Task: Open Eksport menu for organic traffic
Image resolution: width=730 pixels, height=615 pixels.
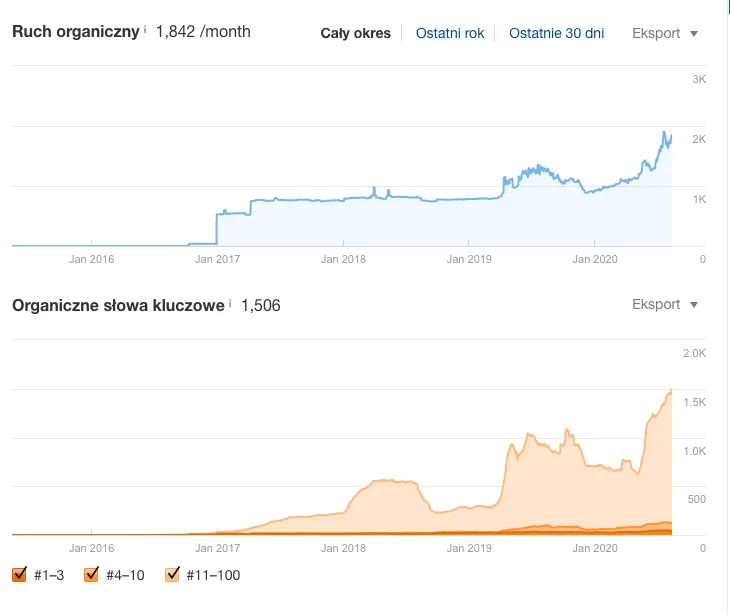Action: pos(656,33)
